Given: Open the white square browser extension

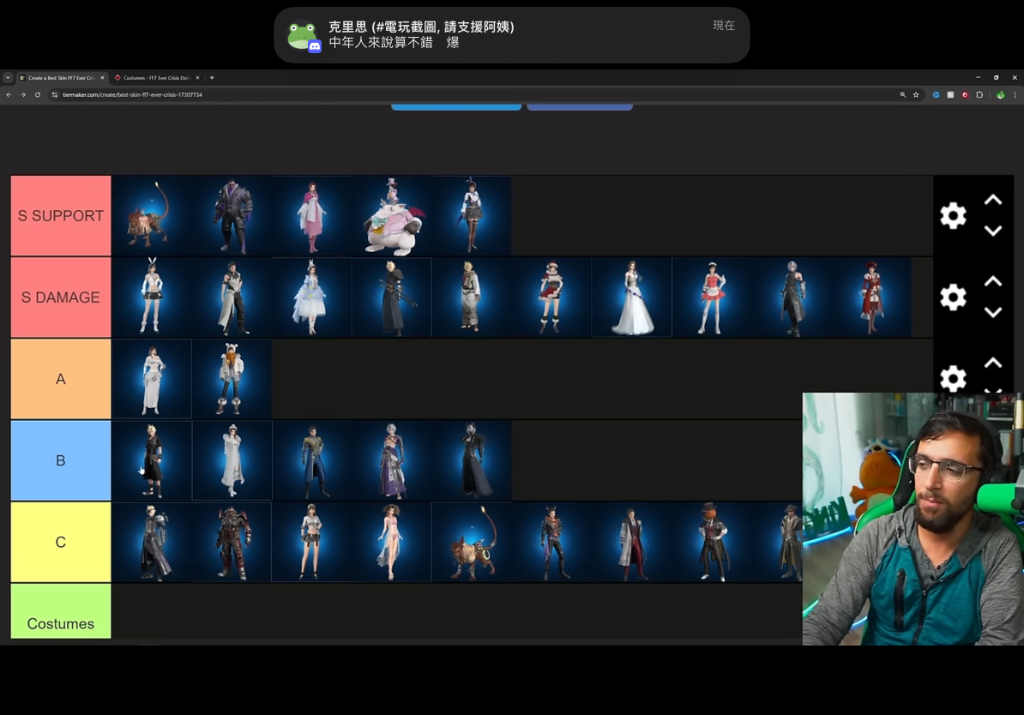Looking at the screenshot, I should [950, 95].
